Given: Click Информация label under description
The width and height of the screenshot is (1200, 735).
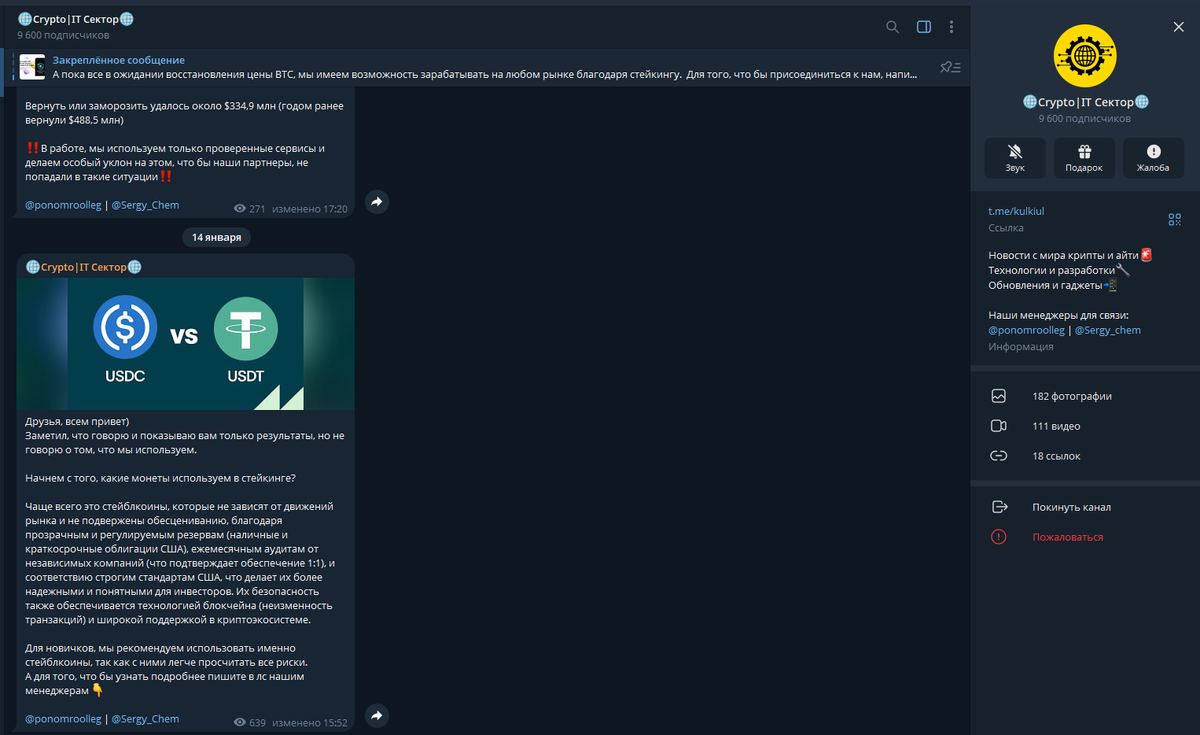Looking at the screenshot, I should click(x=1021, y=346).
